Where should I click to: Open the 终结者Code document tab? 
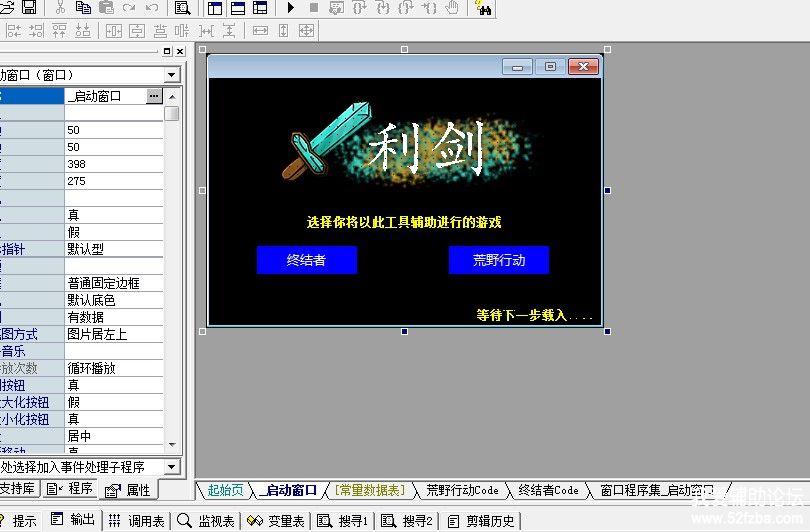tap(548, 490)
